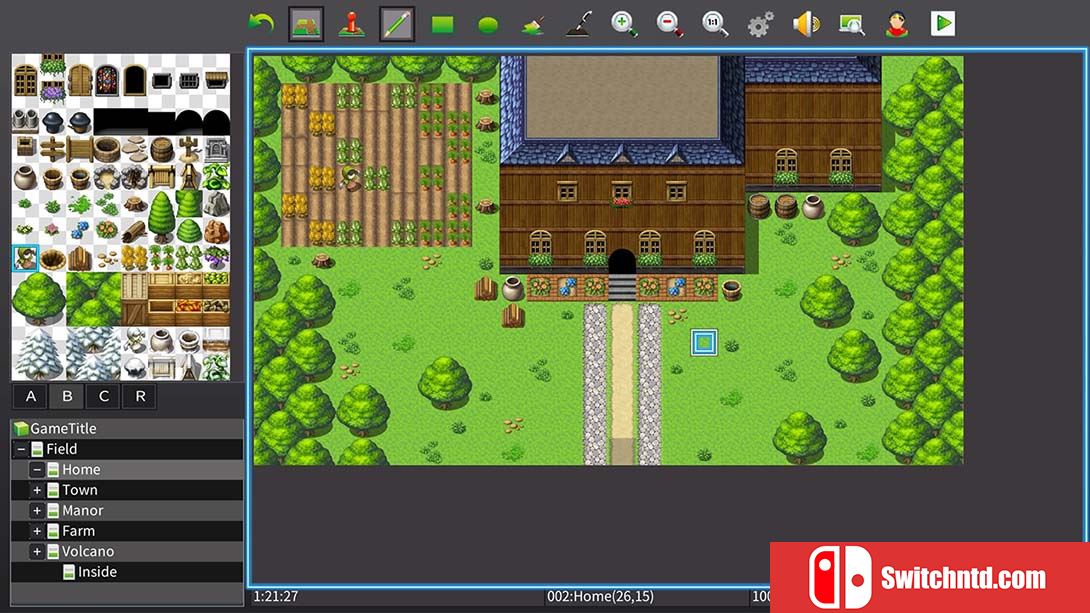Open the Sound Test speaker icon
Viewport: 1090px width, 613px height.
click(x=806, y=24)
